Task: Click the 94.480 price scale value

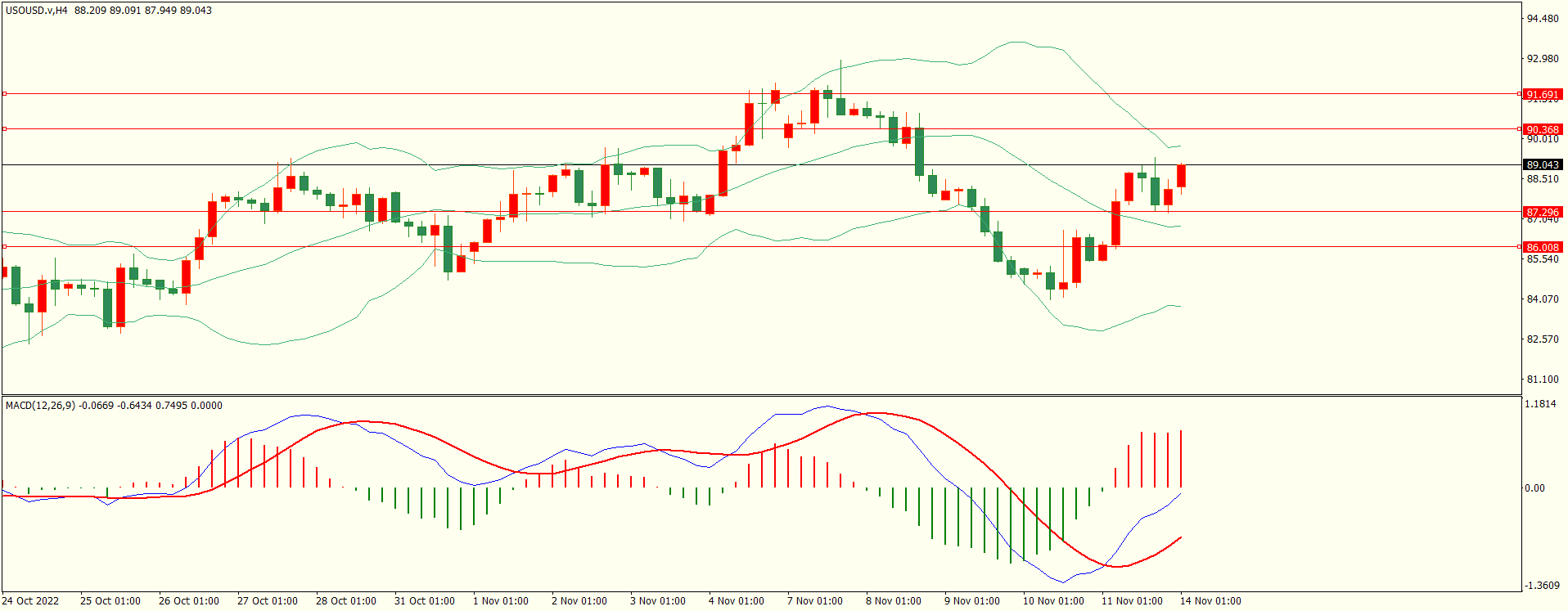Action: coord(1543,19)
